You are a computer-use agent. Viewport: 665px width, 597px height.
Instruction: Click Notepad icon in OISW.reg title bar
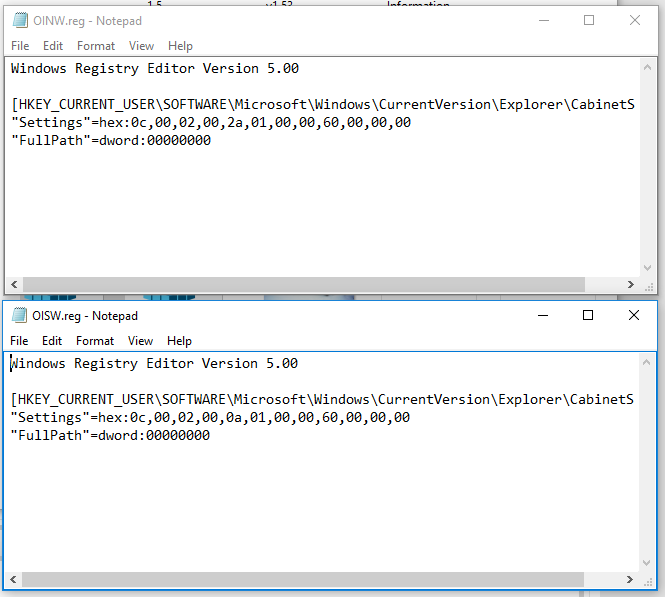(19, 315)
